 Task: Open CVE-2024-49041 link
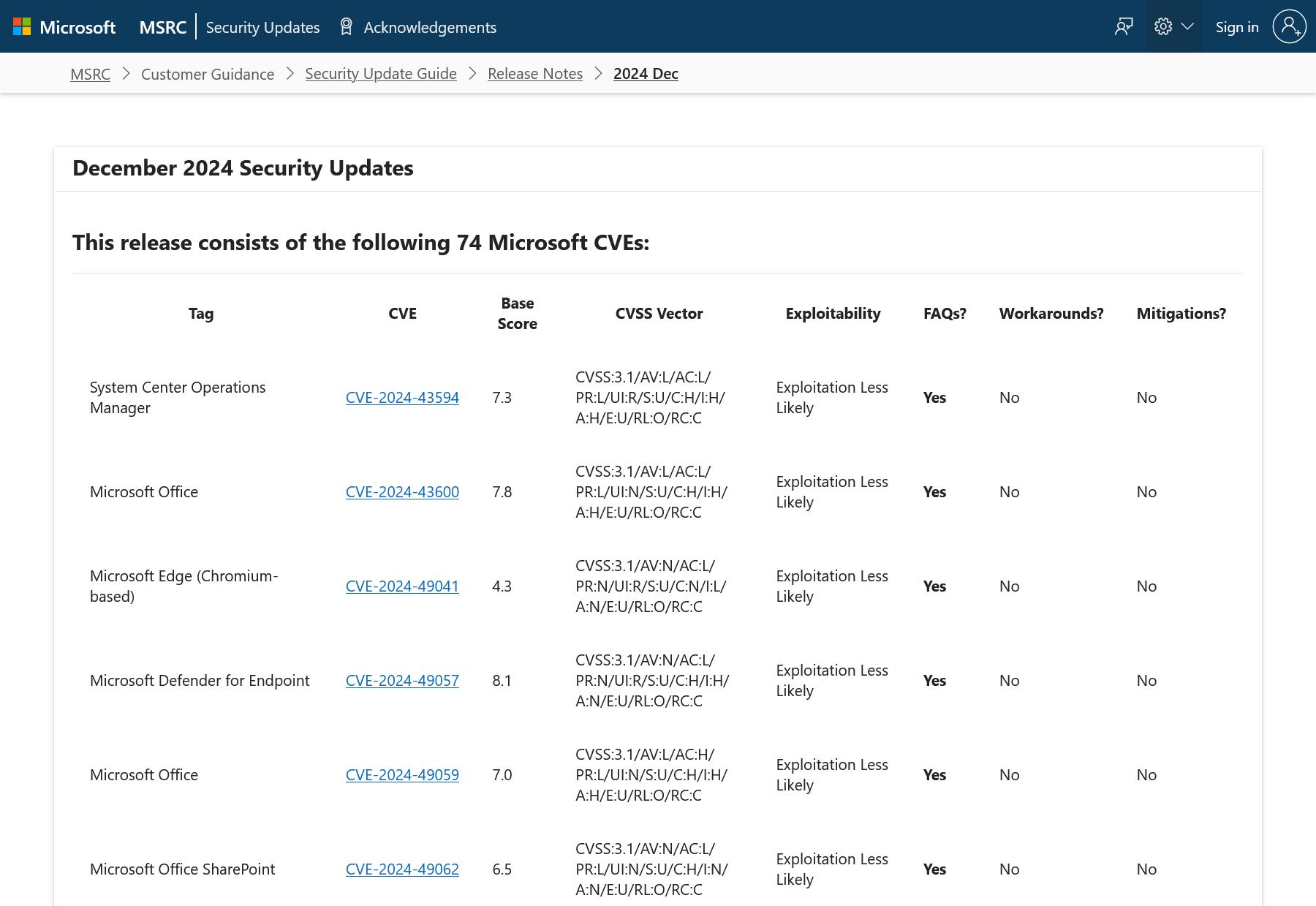click(x=402, y=586)
